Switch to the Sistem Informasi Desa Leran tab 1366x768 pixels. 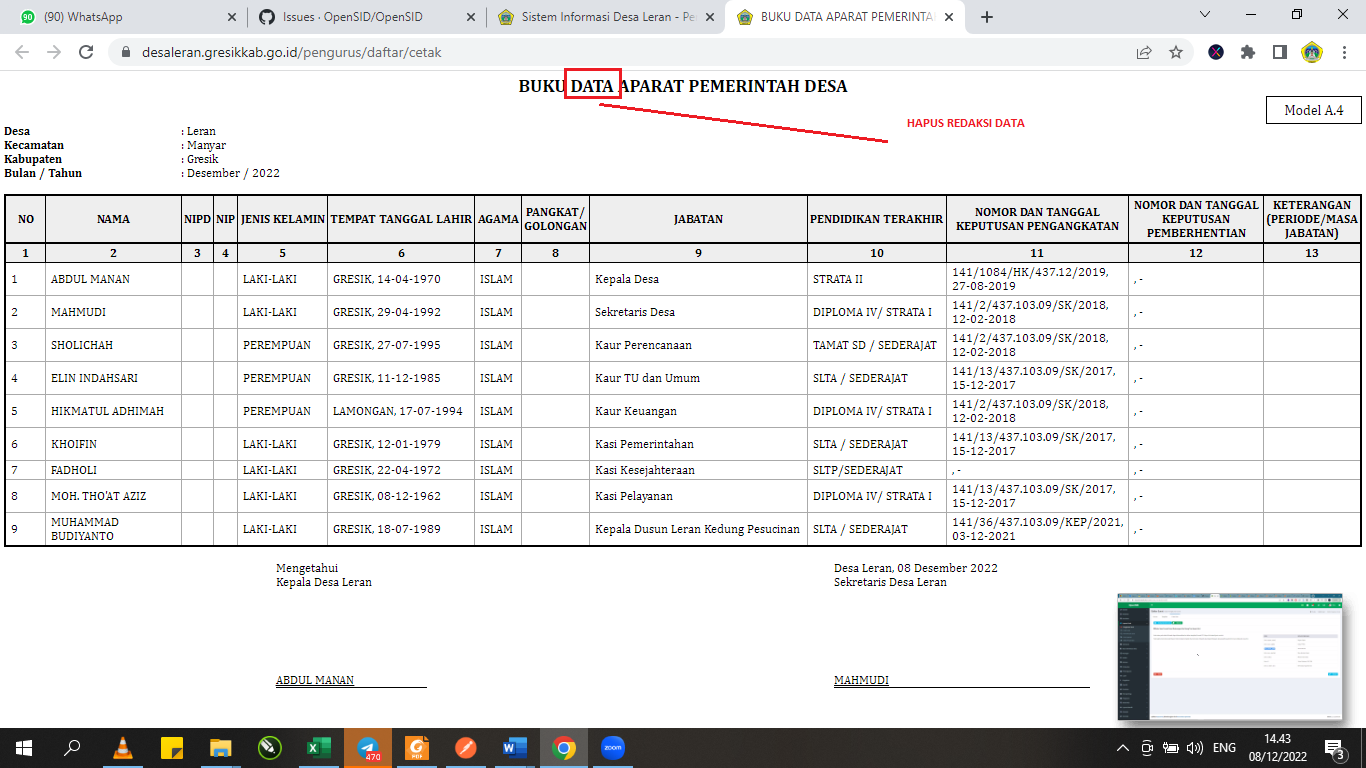[604, 16]
